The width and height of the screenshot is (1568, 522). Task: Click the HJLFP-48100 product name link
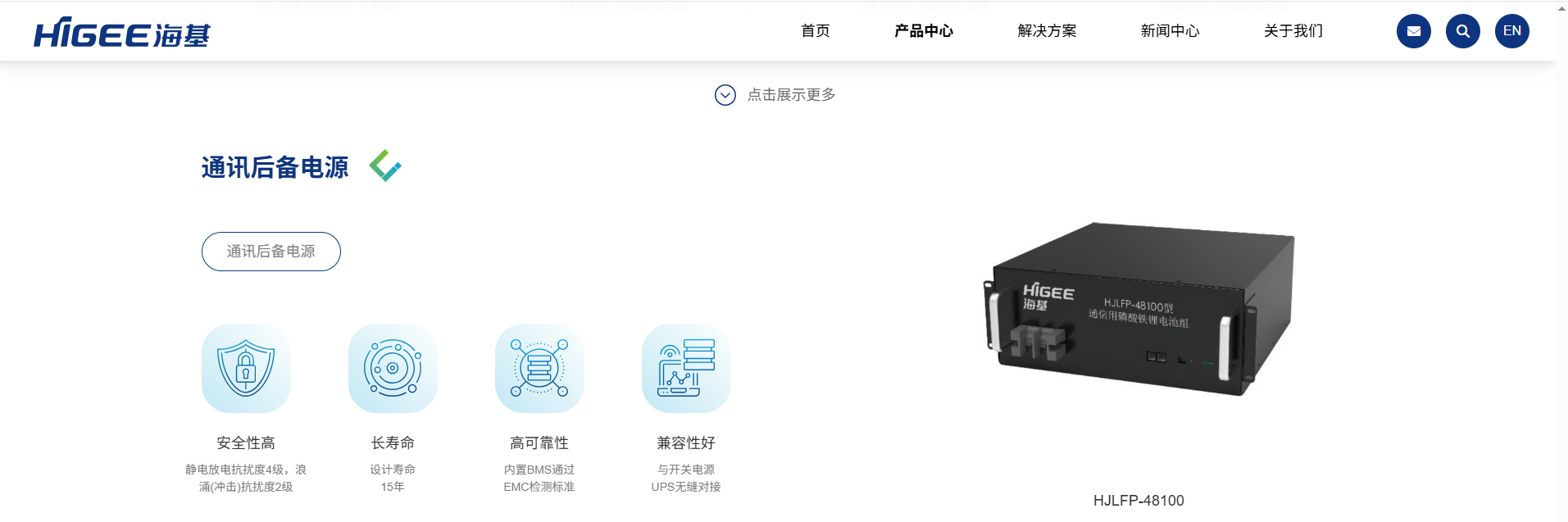pyautogui.click(x=1139, y=501)
